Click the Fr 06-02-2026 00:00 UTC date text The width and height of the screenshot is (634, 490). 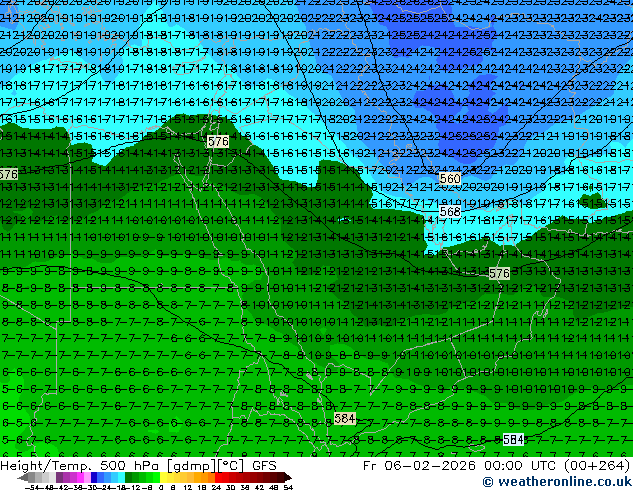coord(461,466)
